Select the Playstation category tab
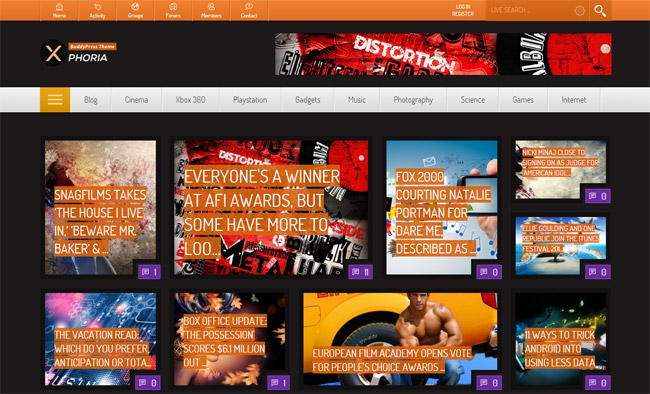This screenshot has height=394, width=650. (x=250, y=100)
